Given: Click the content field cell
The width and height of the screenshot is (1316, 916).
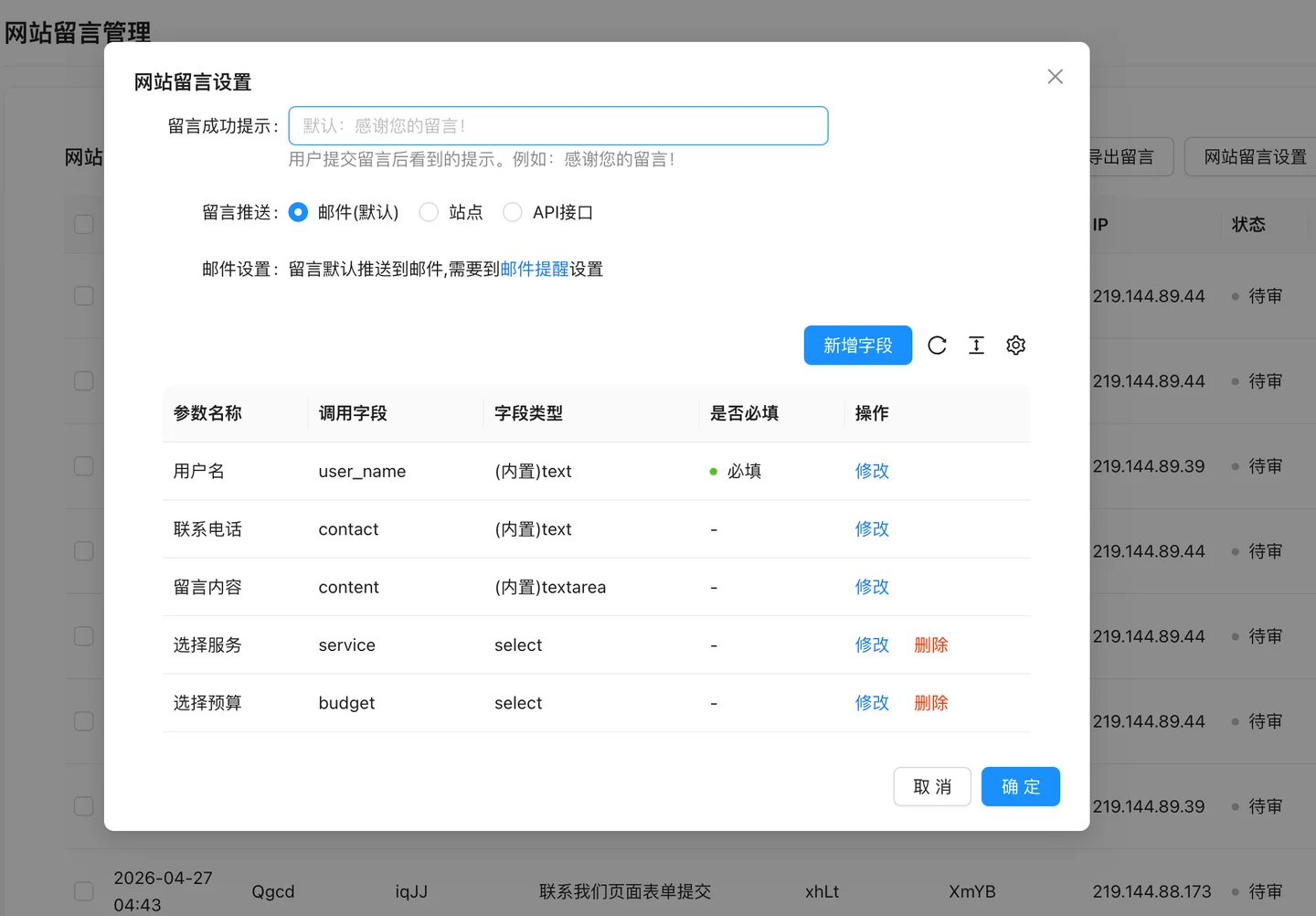Looking at the screenshot, I should (x=348, y=587).
